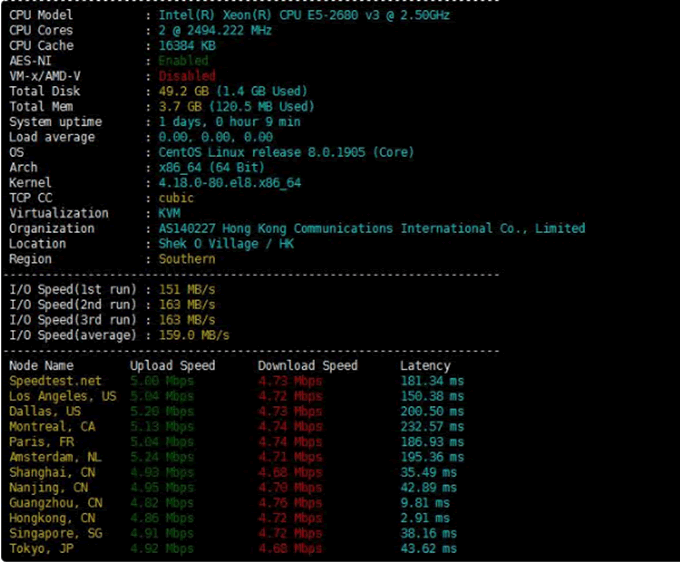Select the 'Tokyo, JP' node name
The image size is (680, 563).
(41, 548)
